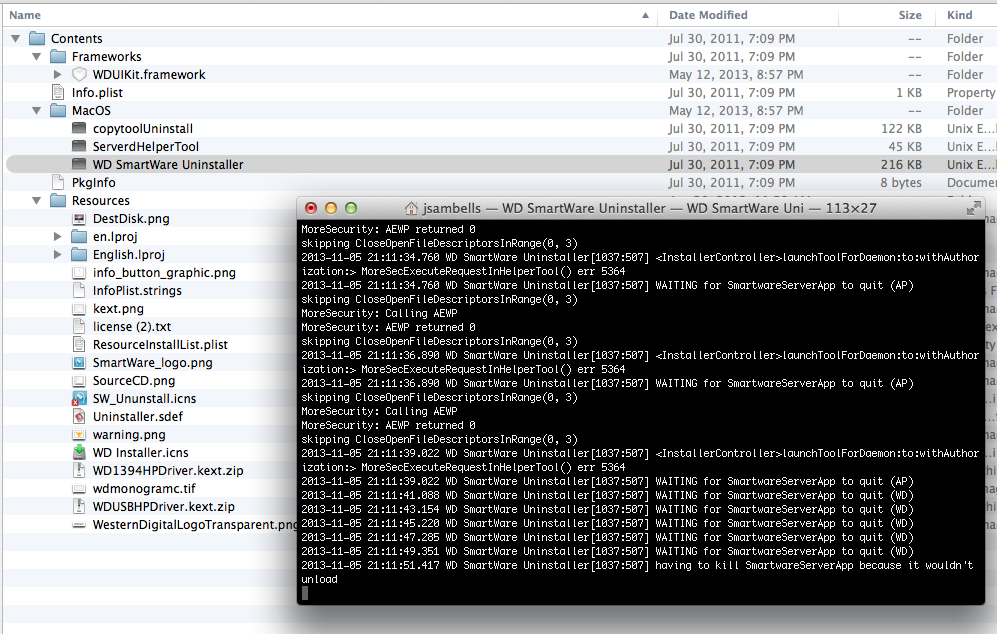This screenshot has height=634, width=997.
Task: Select the copytoolUninstall file name
Action: pyautogui.click(x=143, y=128)
